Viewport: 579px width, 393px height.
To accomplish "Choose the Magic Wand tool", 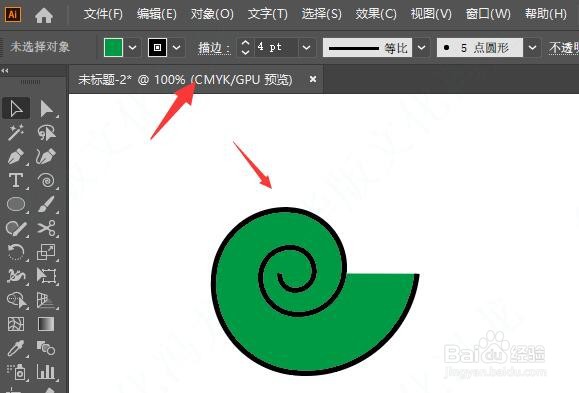I will pos(16,132).
